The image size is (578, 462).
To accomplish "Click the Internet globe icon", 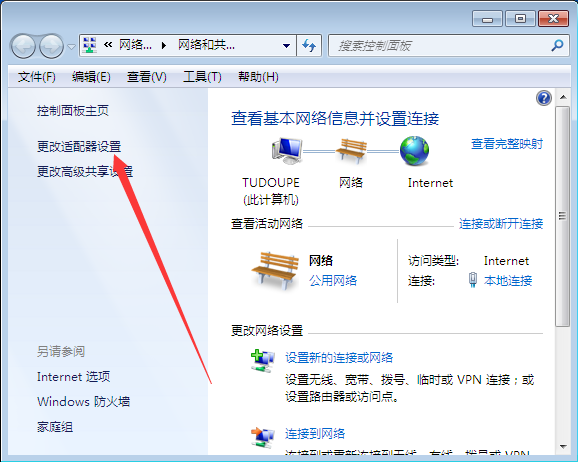I will pos(414,150).
